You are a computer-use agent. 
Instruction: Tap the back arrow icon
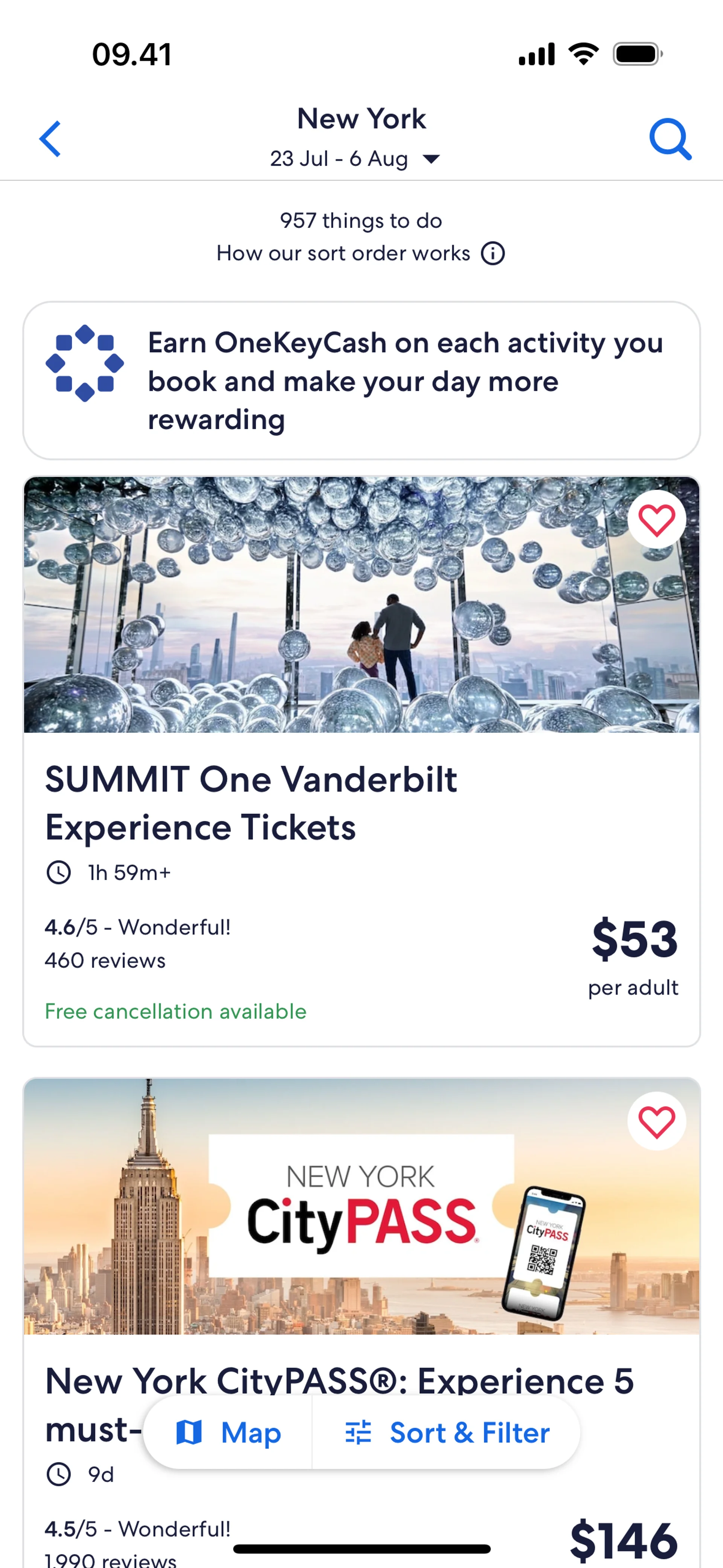(x=50, y=139)
